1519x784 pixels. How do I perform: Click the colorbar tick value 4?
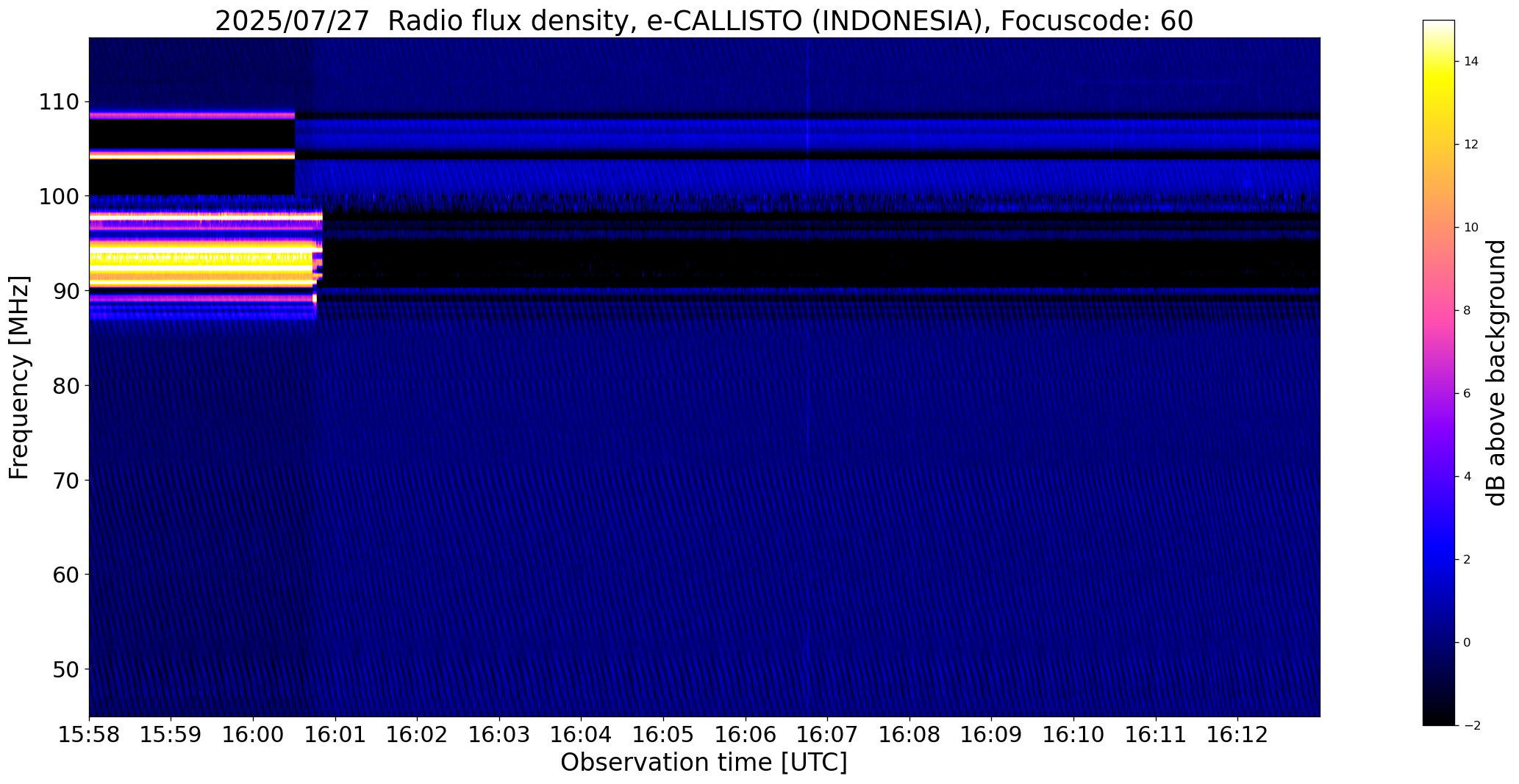coord(1468,477)
